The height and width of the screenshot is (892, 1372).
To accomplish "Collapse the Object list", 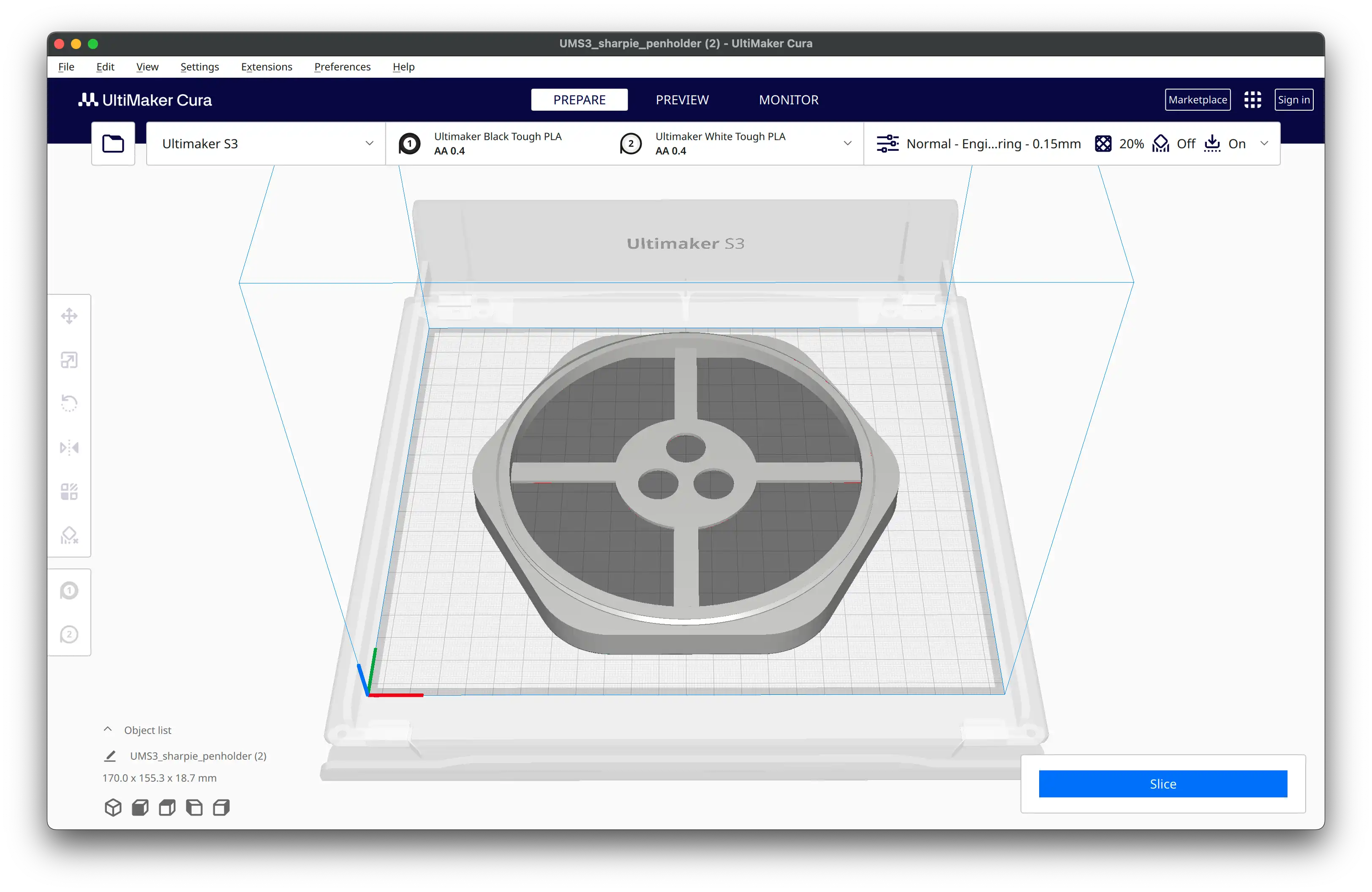I will coord(108,729).
